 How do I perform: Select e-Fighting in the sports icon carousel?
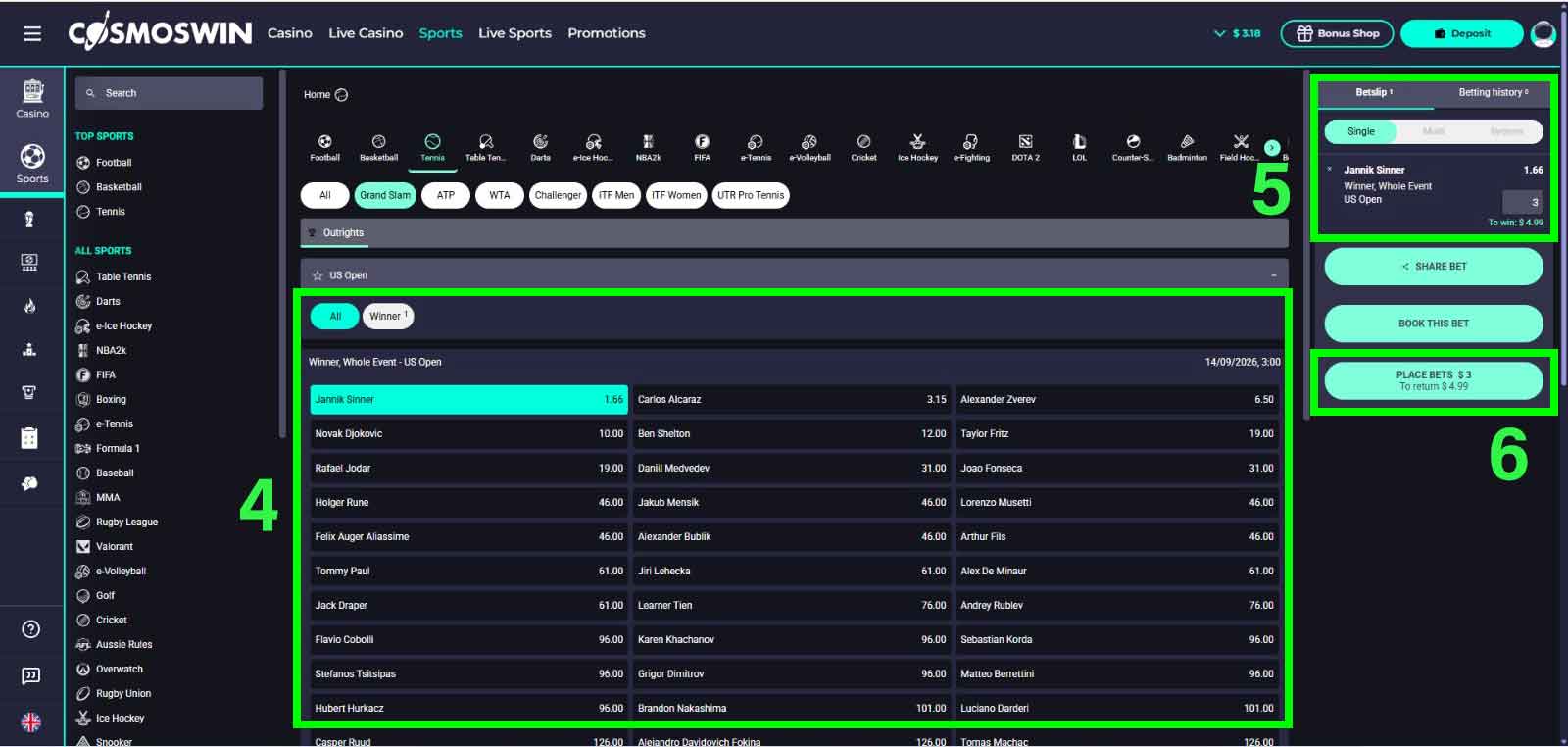click(x=972, y=148)
